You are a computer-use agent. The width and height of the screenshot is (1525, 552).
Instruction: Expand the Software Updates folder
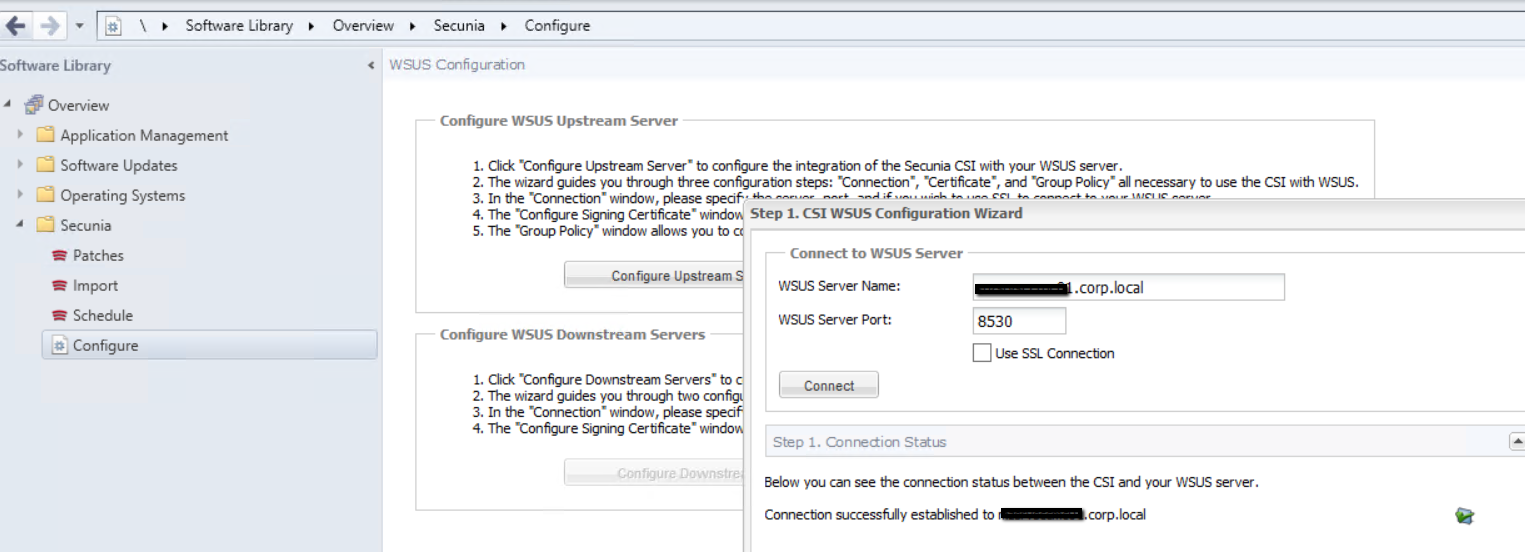pos(20,164)
